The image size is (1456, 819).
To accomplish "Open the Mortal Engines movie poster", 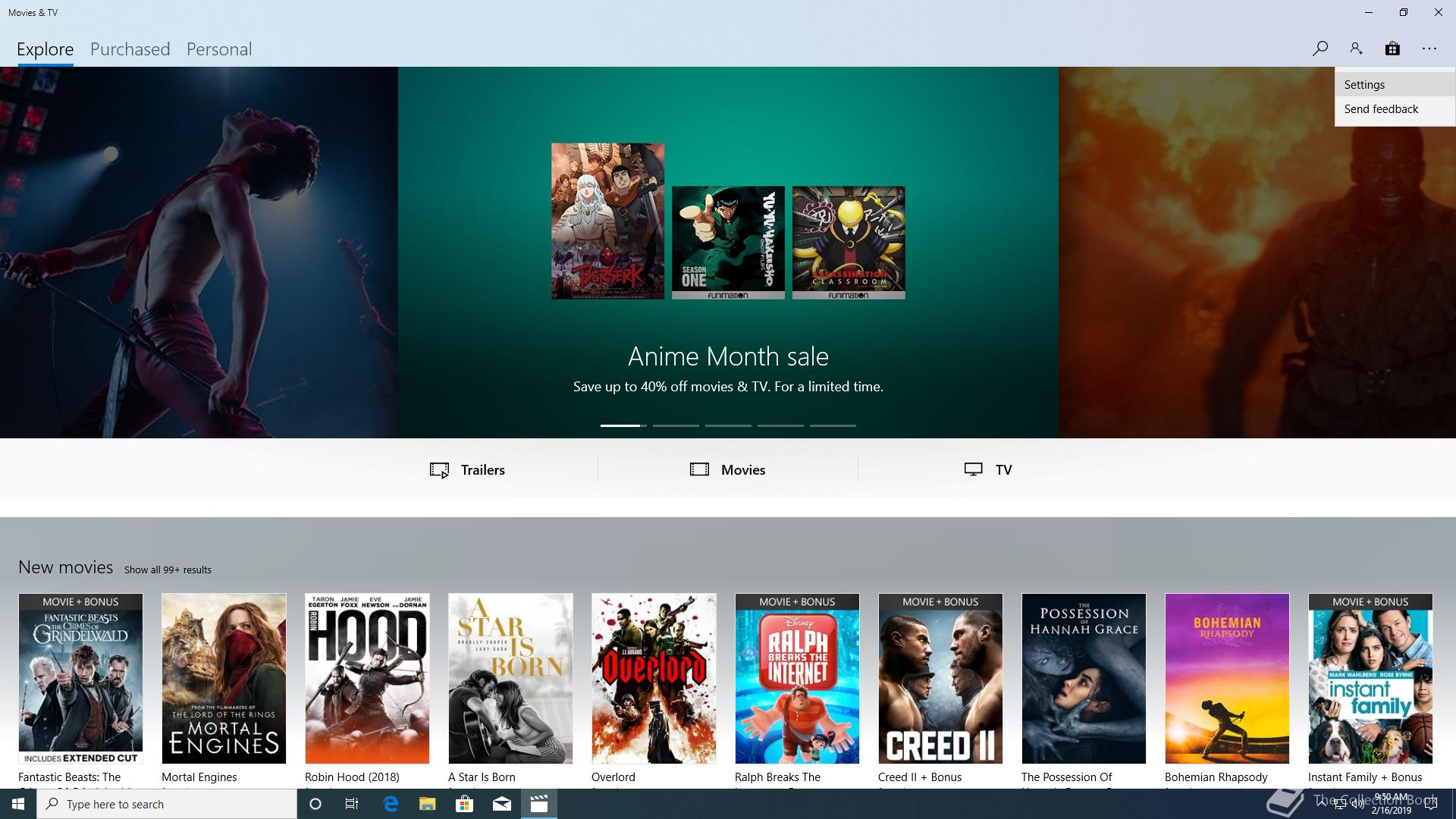I will [x=224, y=678].
